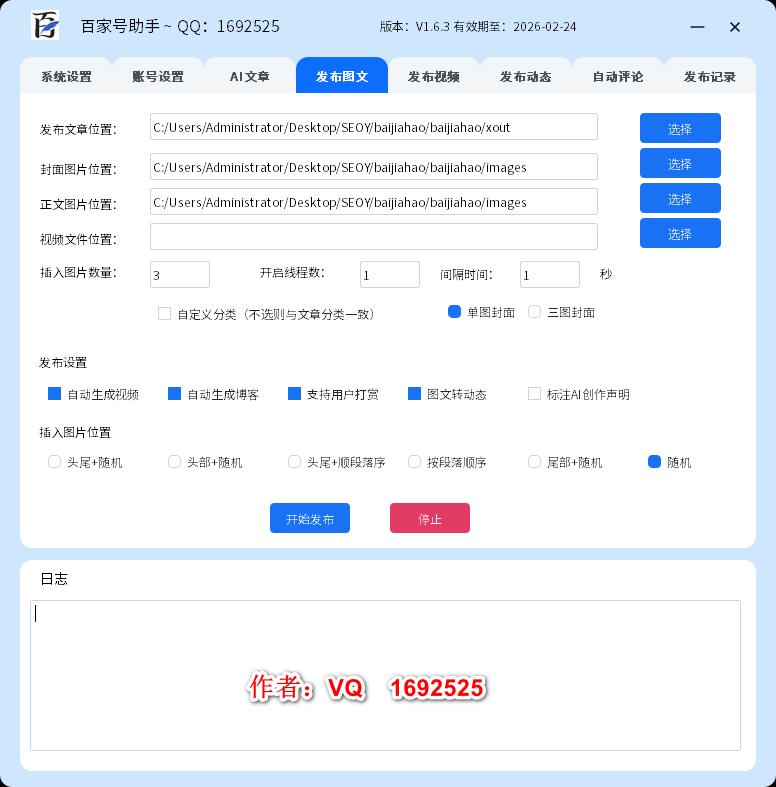The height and width of the screenshot is (787, 776).
Task: Click inside the 日志 log text area
Action: [x=385, y=675]
